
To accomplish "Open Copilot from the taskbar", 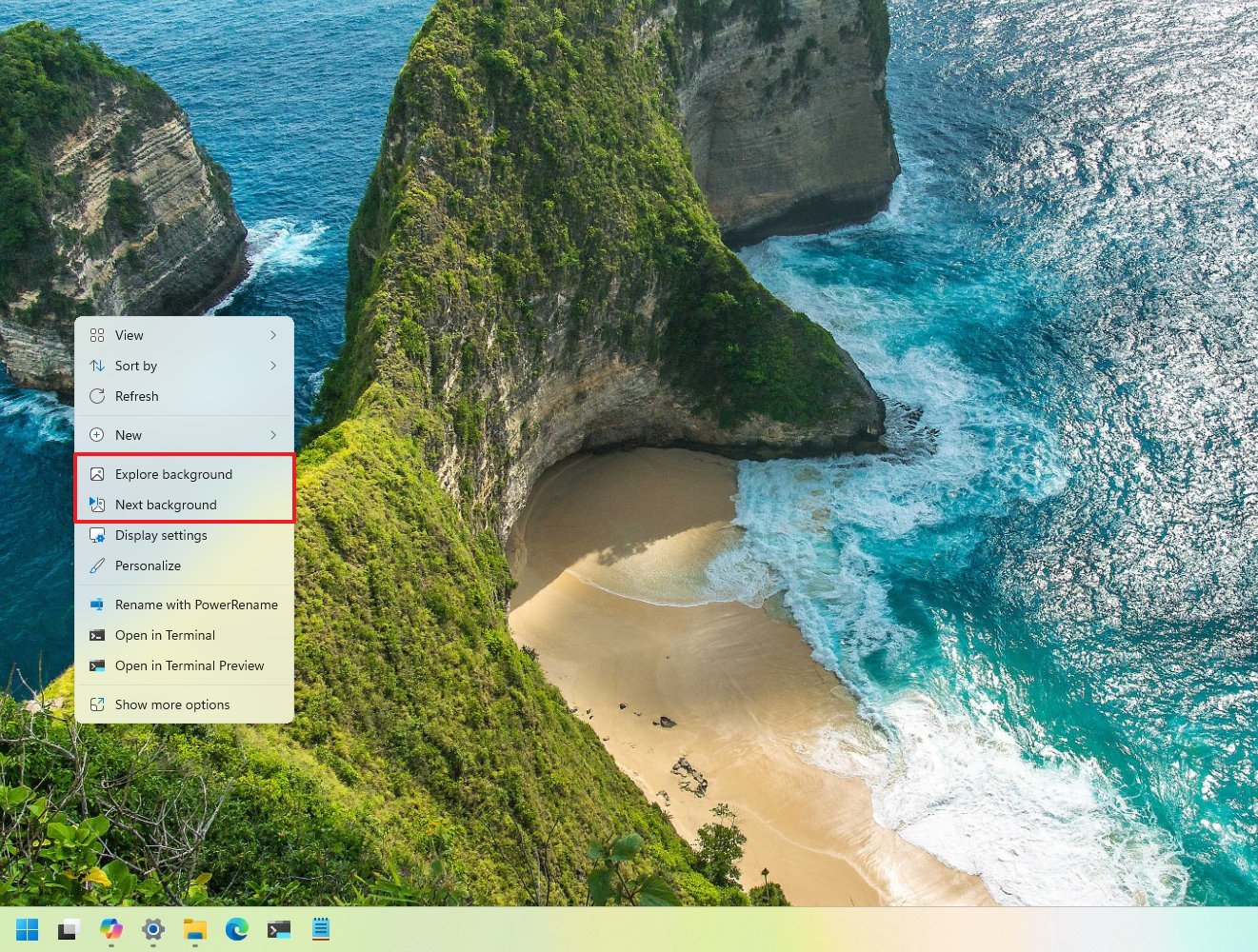I will click(x=111, y=929).
